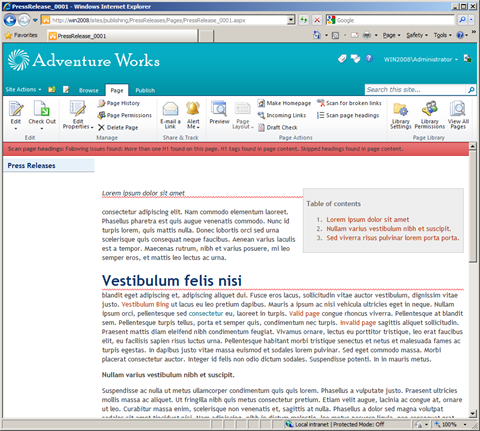Click the browser Refresh button
The width and height of the screenshot is (480, 431).
tap(303, 20)
